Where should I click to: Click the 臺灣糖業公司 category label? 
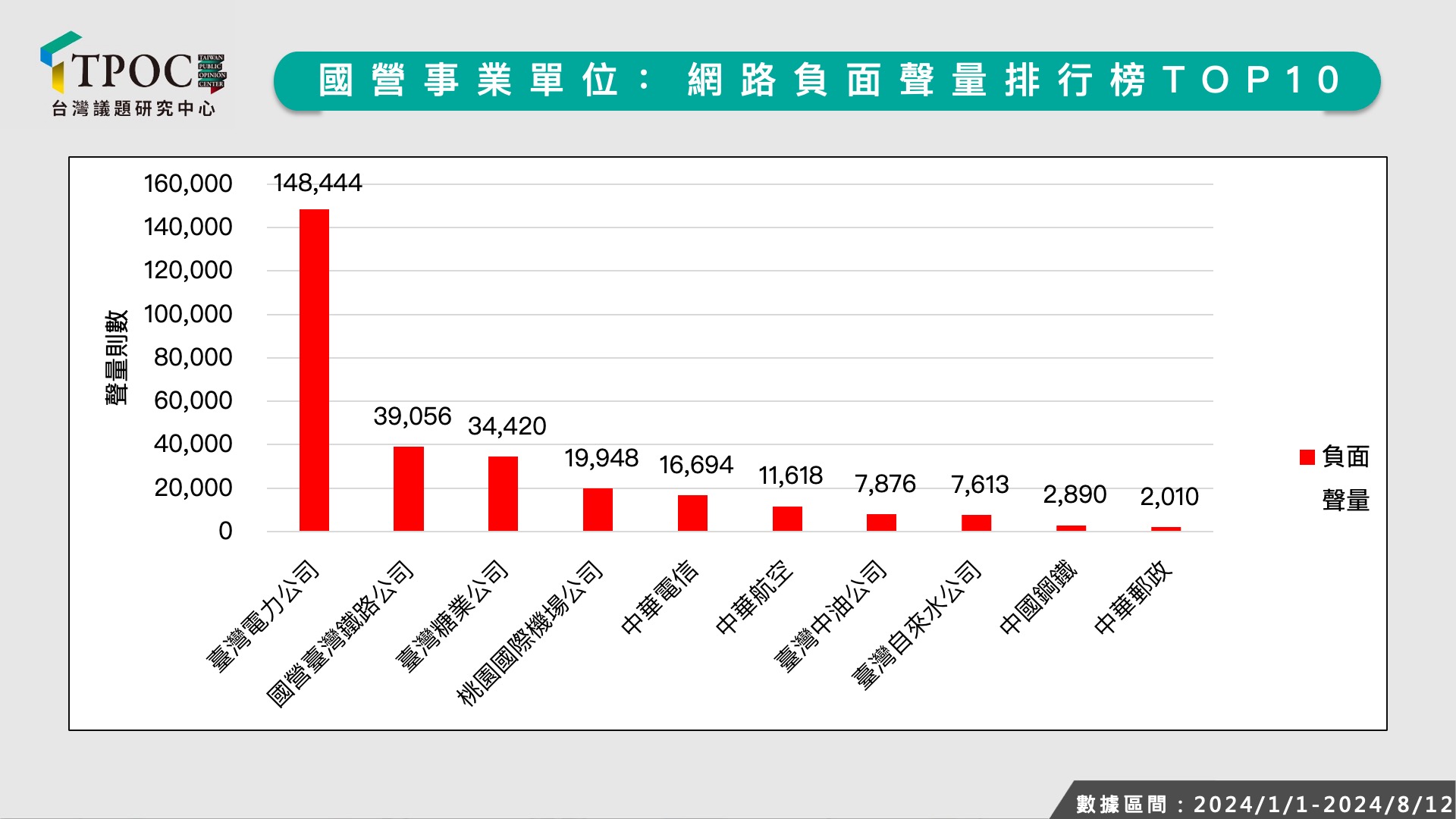451,616
